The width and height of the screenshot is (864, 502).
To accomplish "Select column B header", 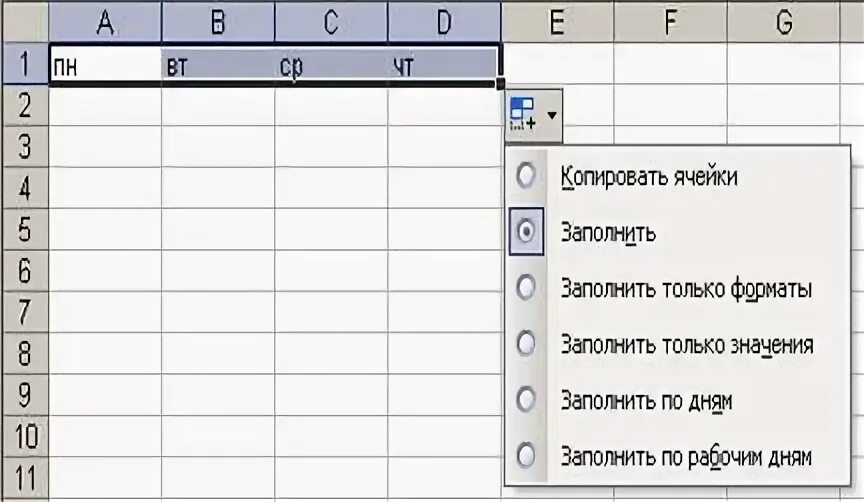I will coord(218,22).
